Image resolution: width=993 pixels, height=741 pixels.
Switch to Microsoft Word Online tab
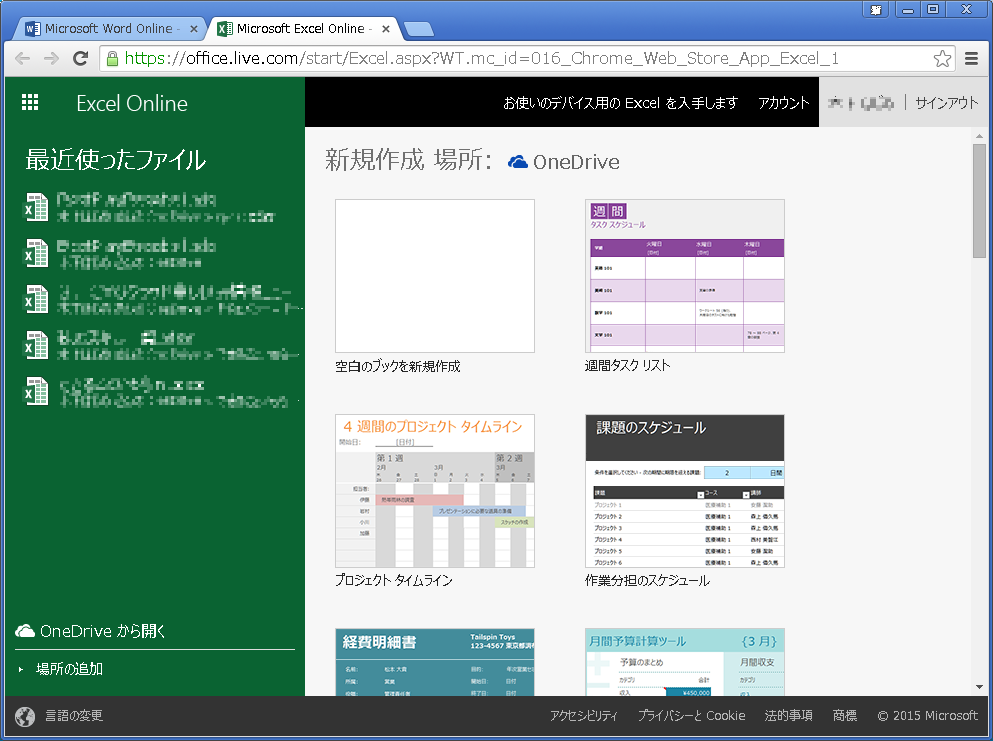click(x=108, y=28)
